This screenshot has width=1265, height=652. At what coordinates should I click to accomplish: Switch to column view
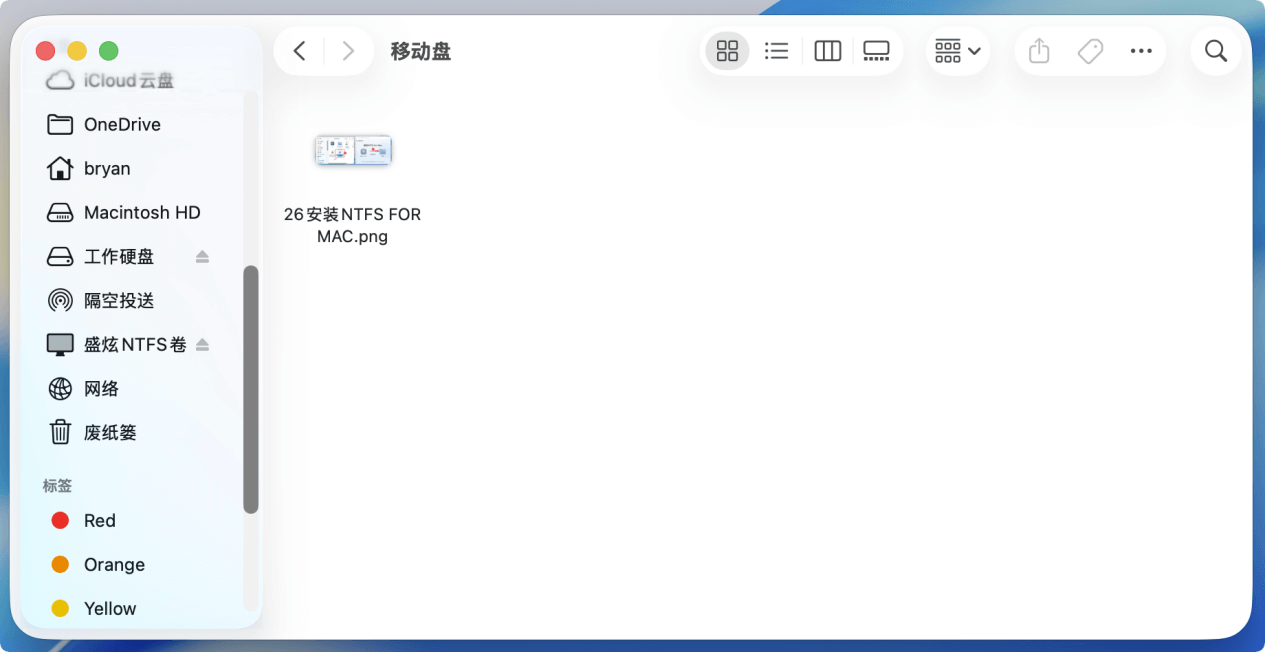[827, 50]
